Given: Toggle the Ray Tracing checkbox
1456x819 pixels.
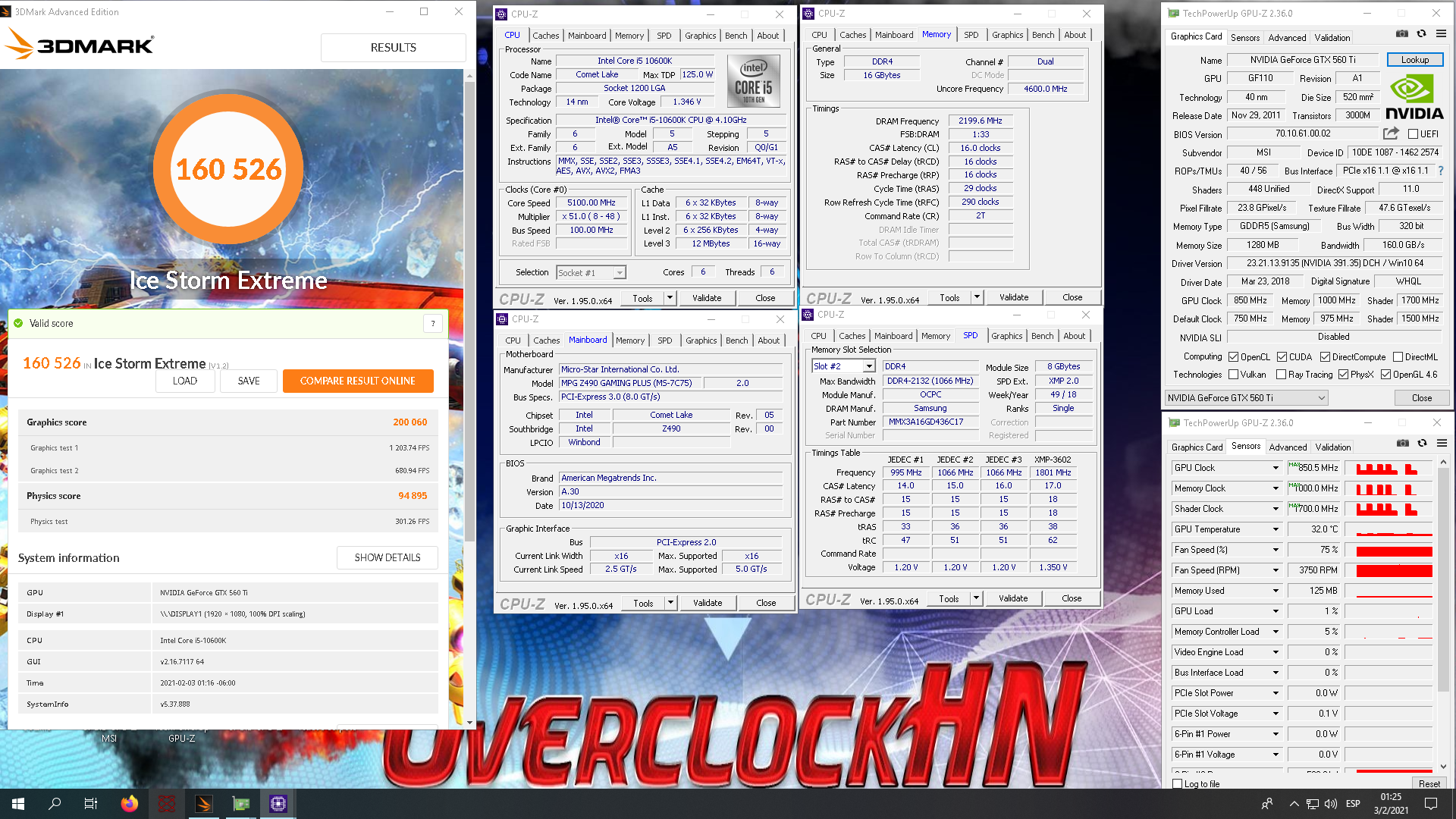Looking at the screenshot, I should click(x=1282, y=375).
